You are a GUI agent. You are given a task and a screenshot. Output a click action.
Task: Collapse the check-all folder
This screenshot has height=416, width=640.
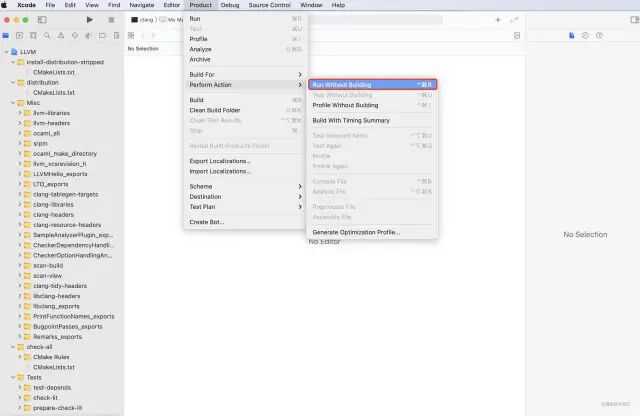(x=13, y=347)
